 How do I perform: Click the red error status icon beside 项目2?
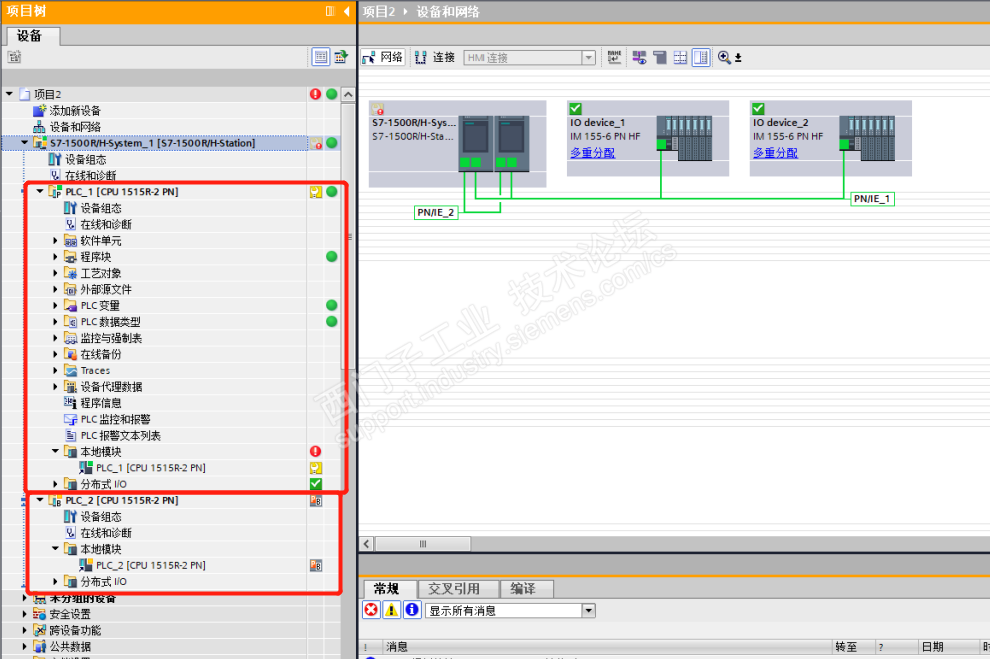pos(316,94)
